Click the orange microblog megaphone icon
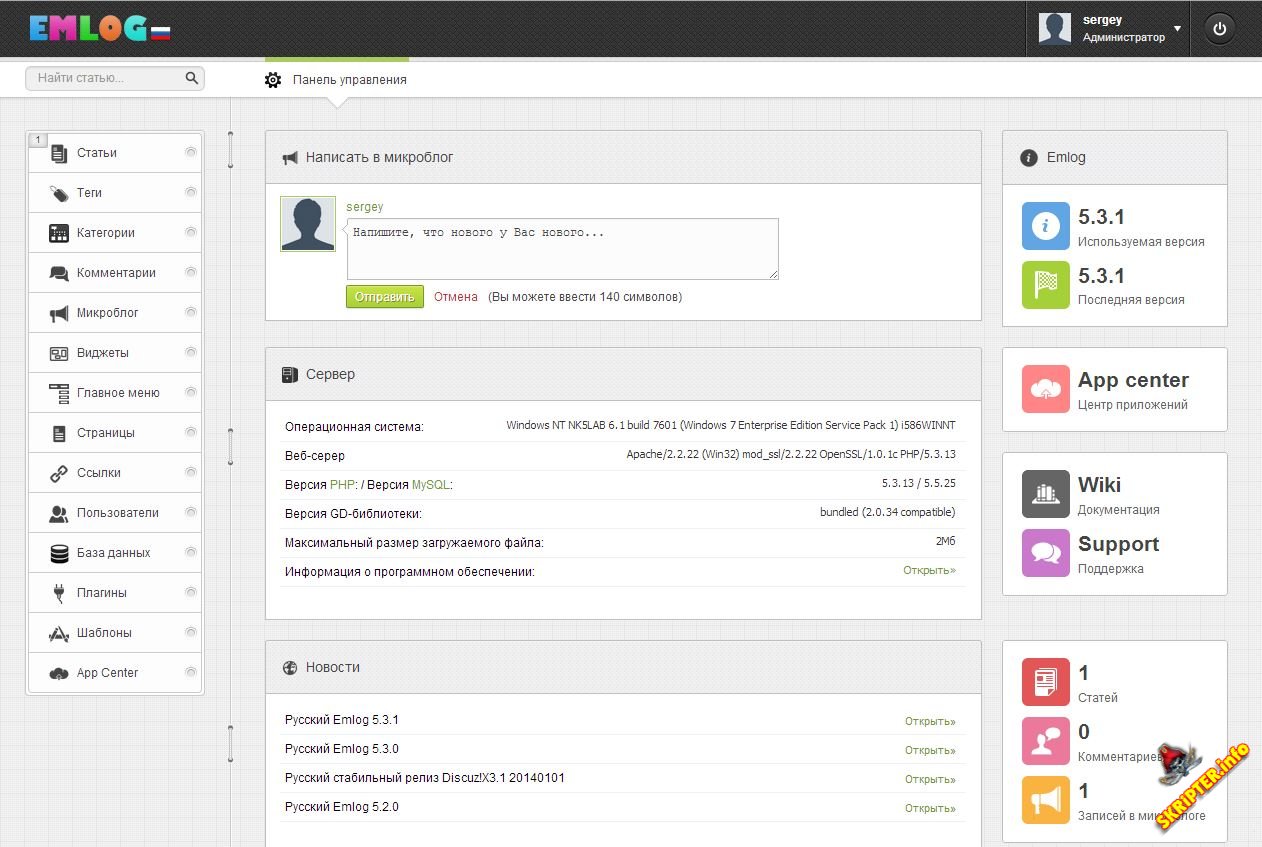Image resolution: width=1262 pixels, height=847 pixels. tap(1046, 800)
